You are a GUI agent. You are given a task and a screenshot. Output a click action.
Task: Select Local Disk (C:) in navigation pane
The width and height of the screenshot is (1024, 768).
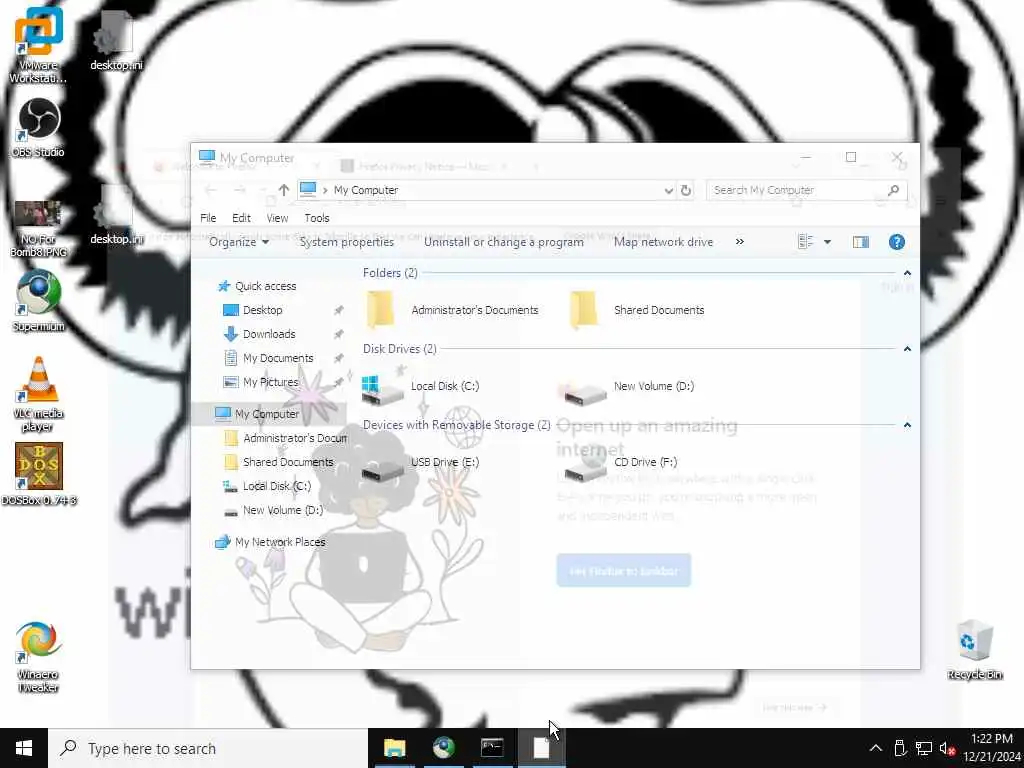(x=266, y=487)
